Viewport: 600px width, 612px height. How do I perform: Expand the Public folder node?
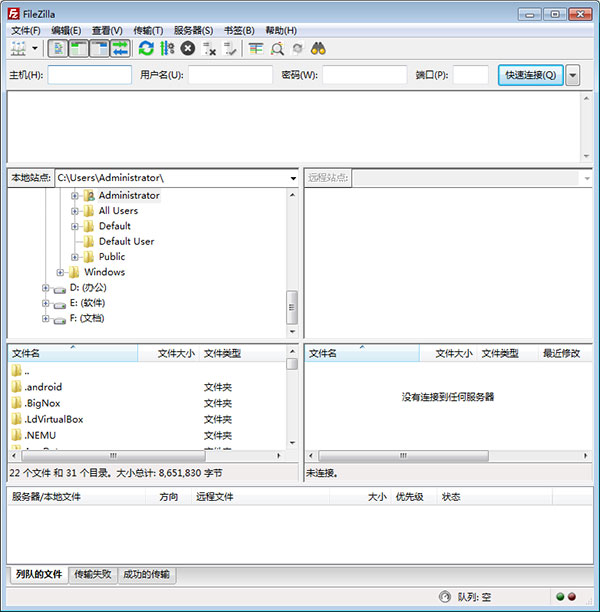75,257
